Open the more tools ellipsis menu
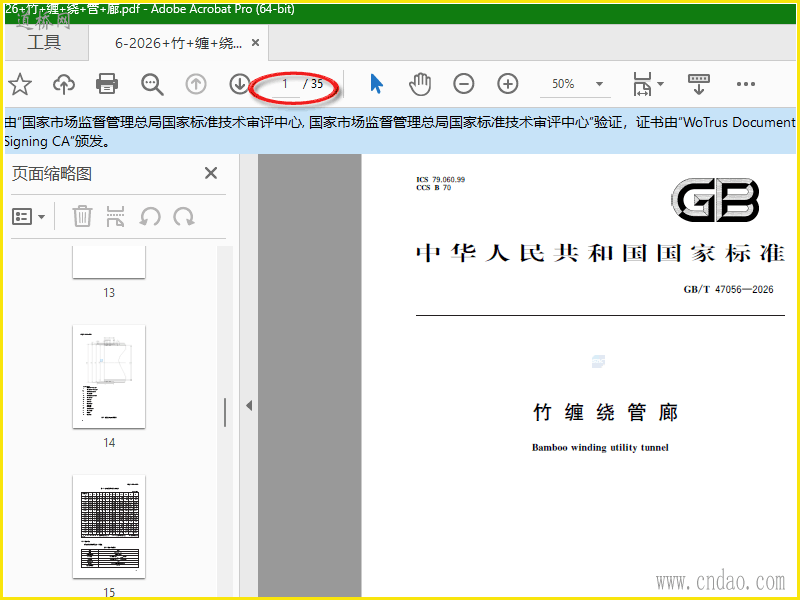Screen dimensions: 800x600 [x=745, y=84]
